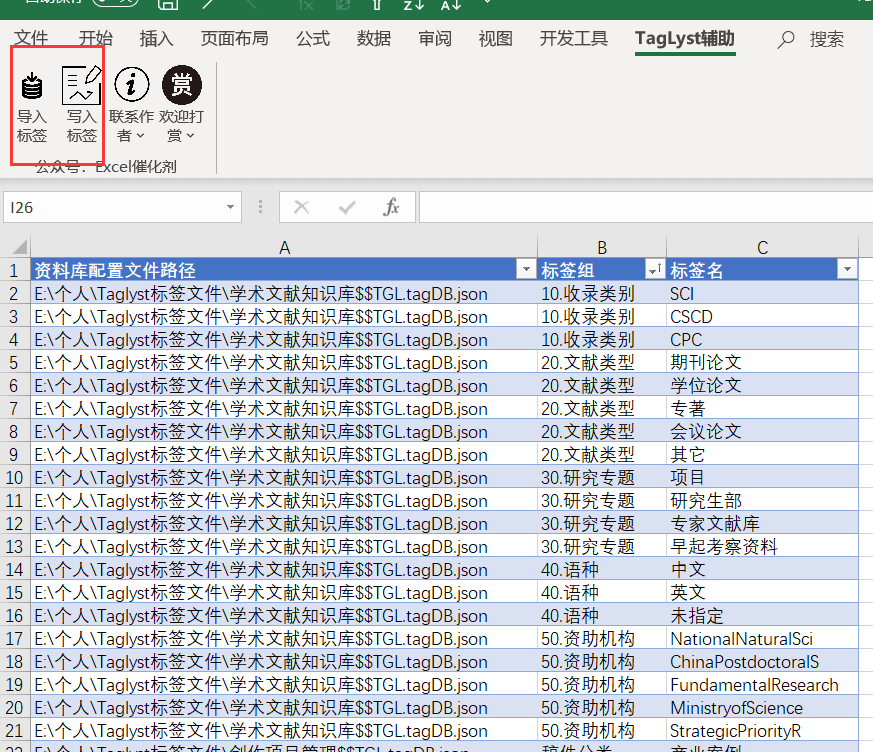The width and height of the screenshot is (873, 752).
Task: Click the NationalNaturalSci cell
Action: [x=762, y=638]
